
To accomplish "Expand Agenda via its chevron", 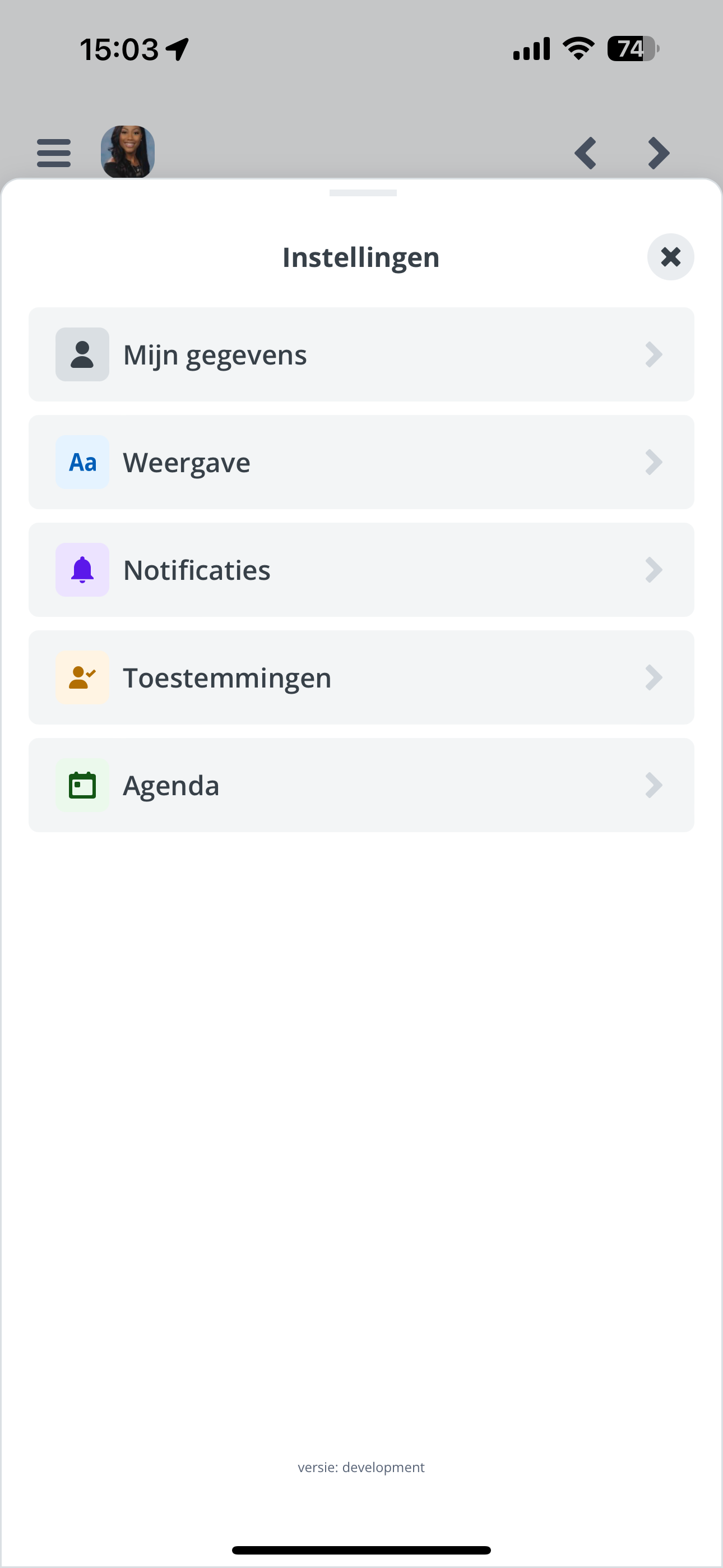I will point(654,785).
